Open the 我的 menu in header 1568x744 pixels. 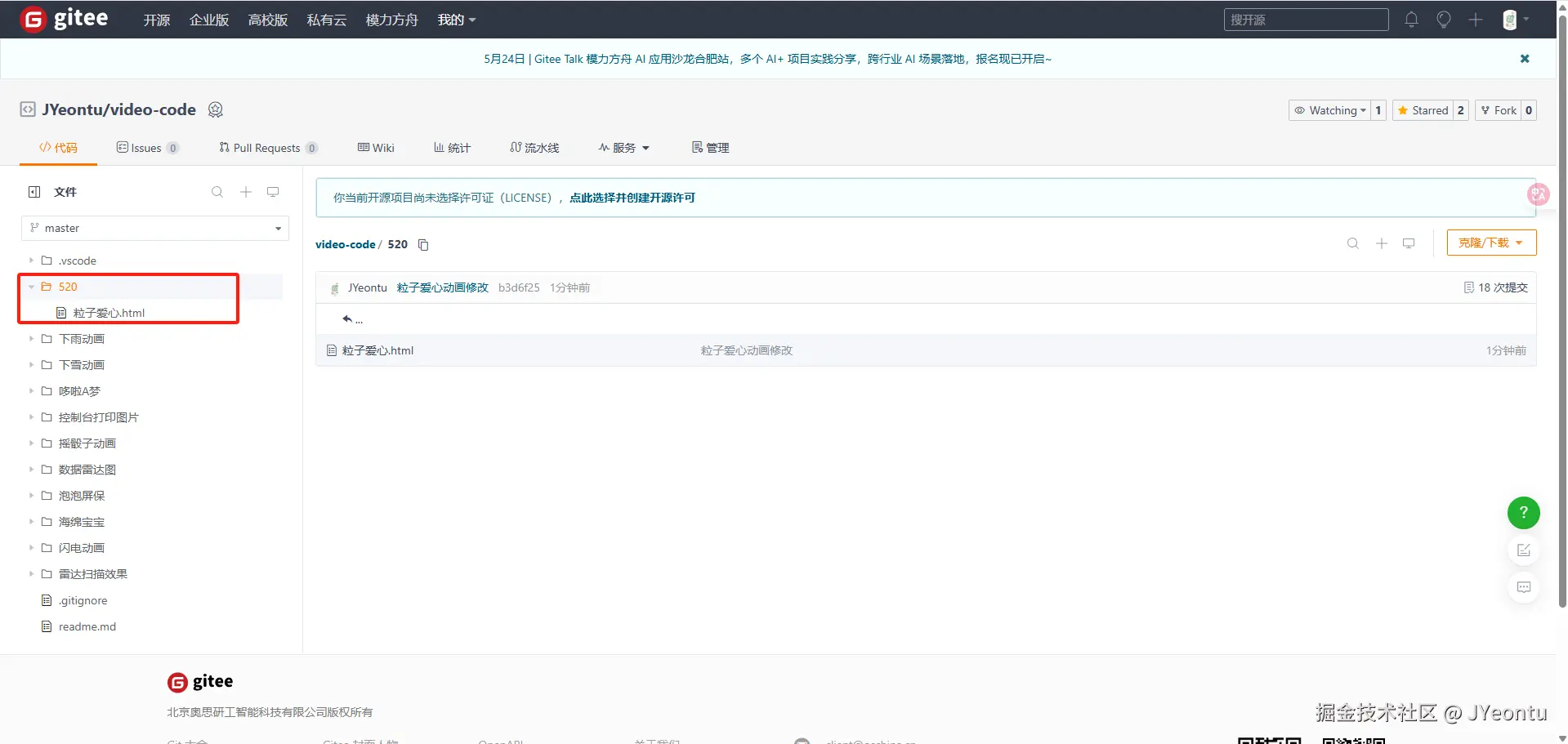457,20
